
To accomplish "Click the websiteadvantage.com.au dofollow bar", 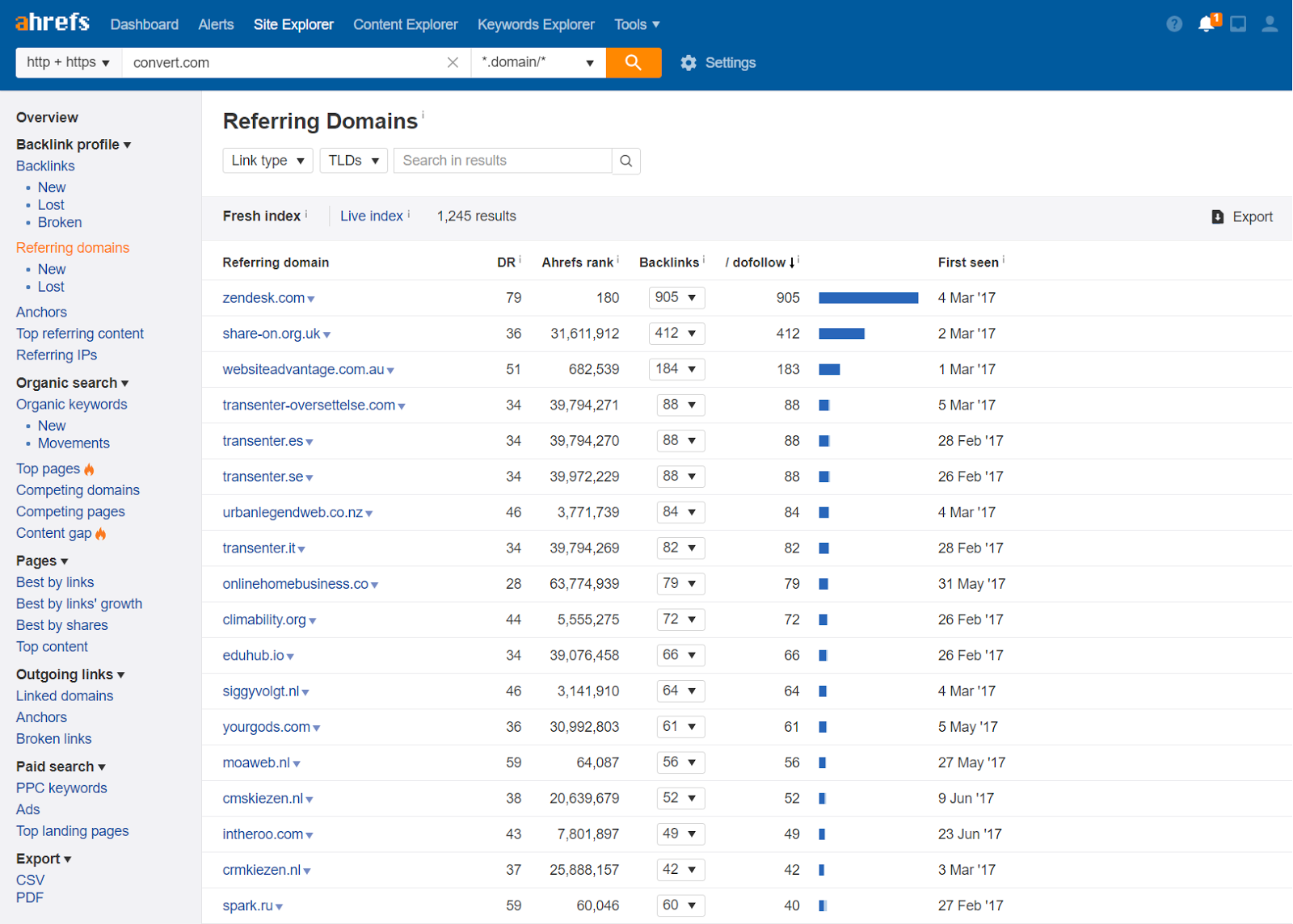I will click(x=829, y=369).
